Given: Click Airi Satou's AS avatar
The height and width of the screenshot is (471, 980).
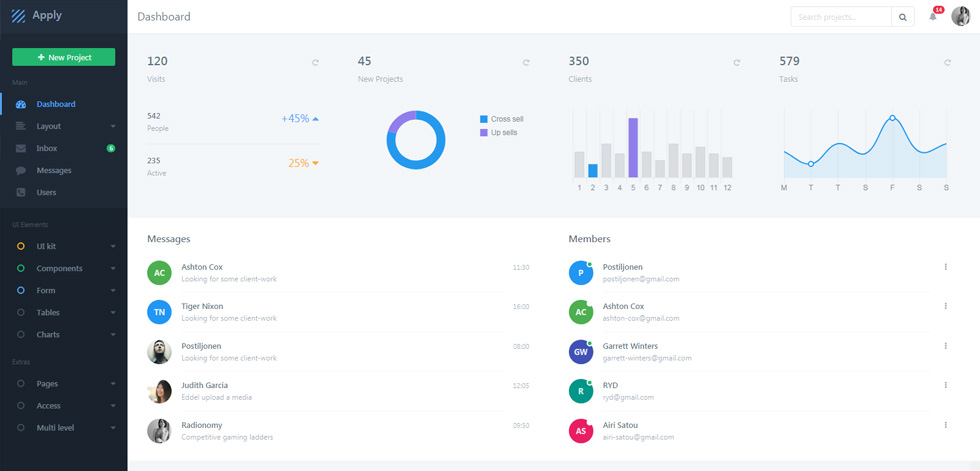Looking at the screenshot, I should (581, 431).
